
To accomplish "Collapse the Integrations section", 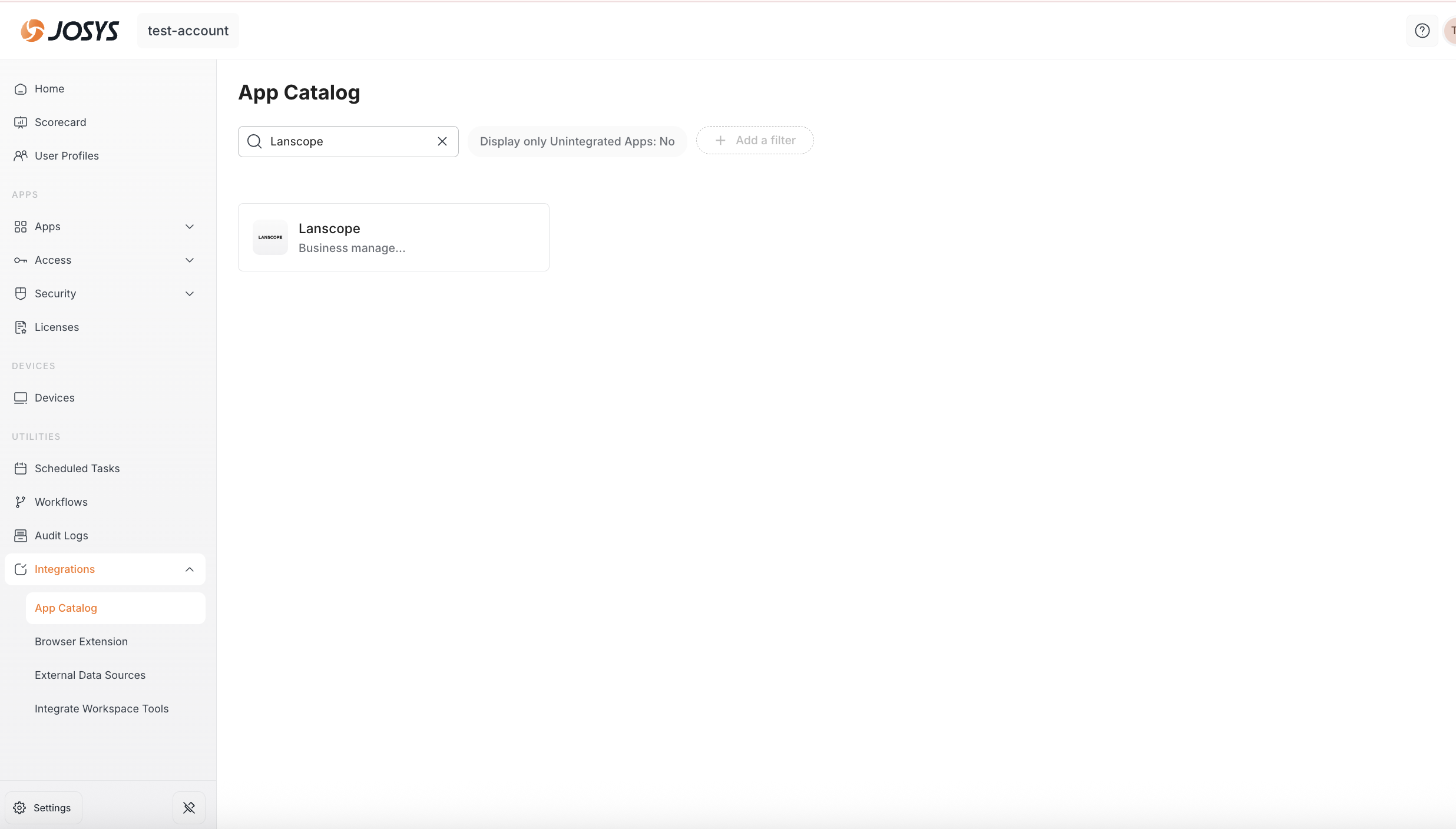I will click(190, 569).
